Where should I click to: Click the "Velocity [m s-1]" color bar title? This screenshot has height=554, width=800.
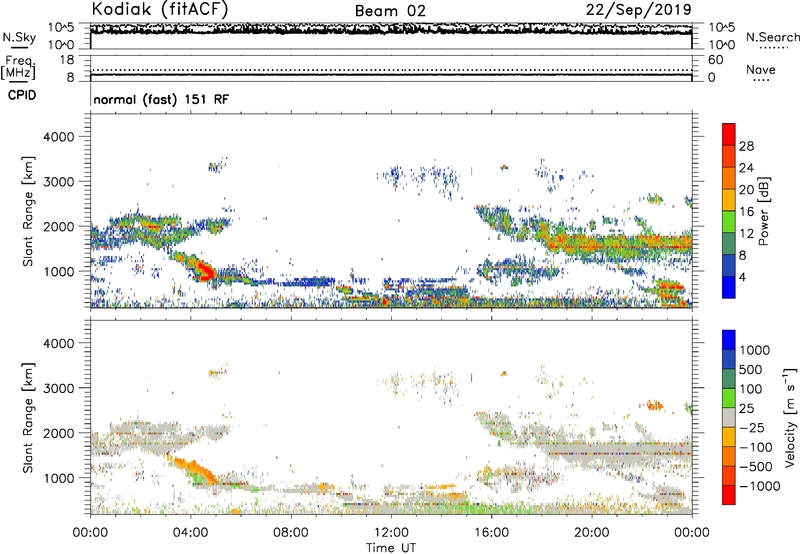pyautogui.click(x=790, y=417)
